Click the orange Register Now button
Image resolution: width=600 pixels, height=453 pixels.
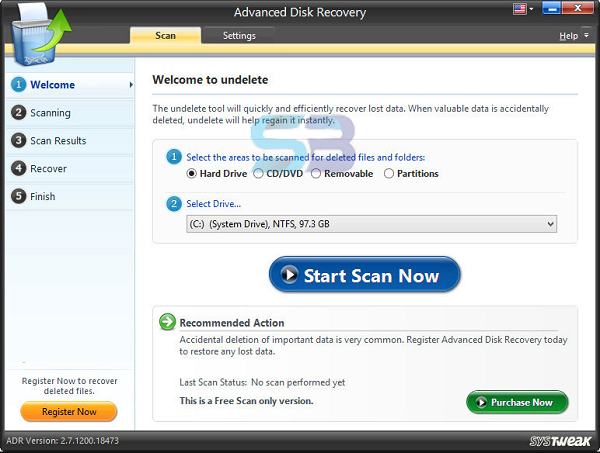tap(69, 412)
